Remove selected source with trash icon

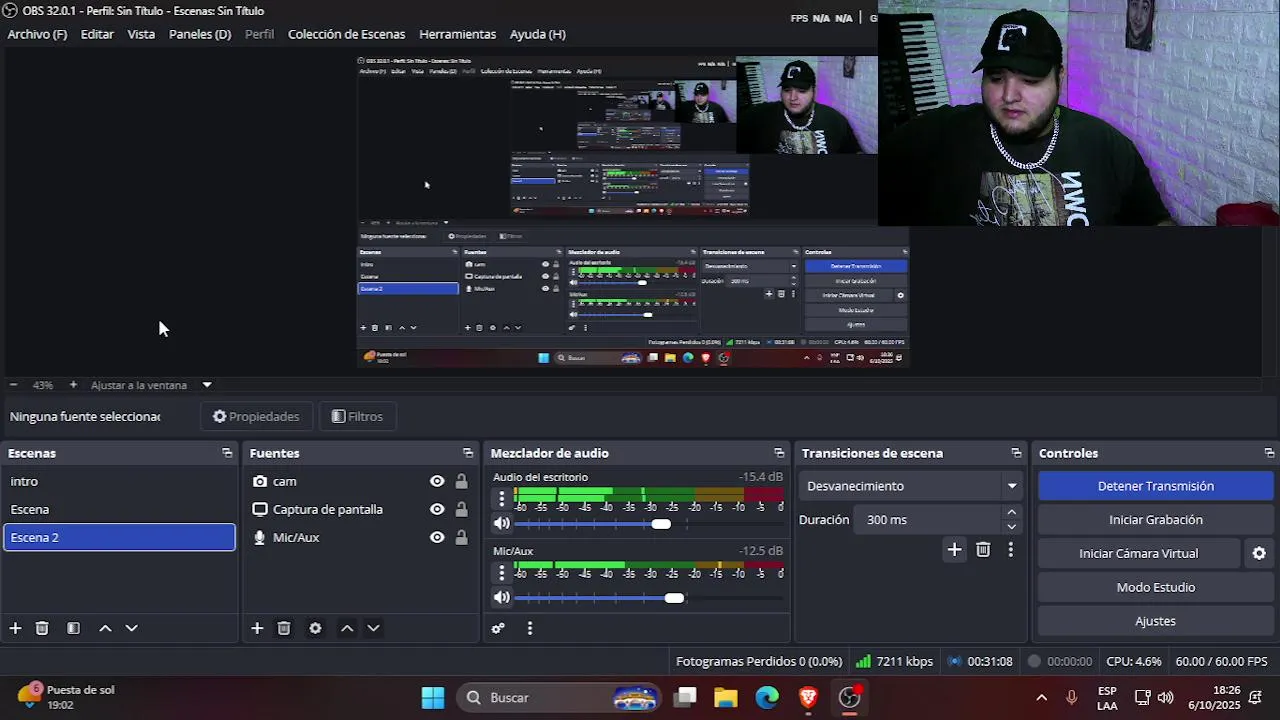tap(284, 628)
